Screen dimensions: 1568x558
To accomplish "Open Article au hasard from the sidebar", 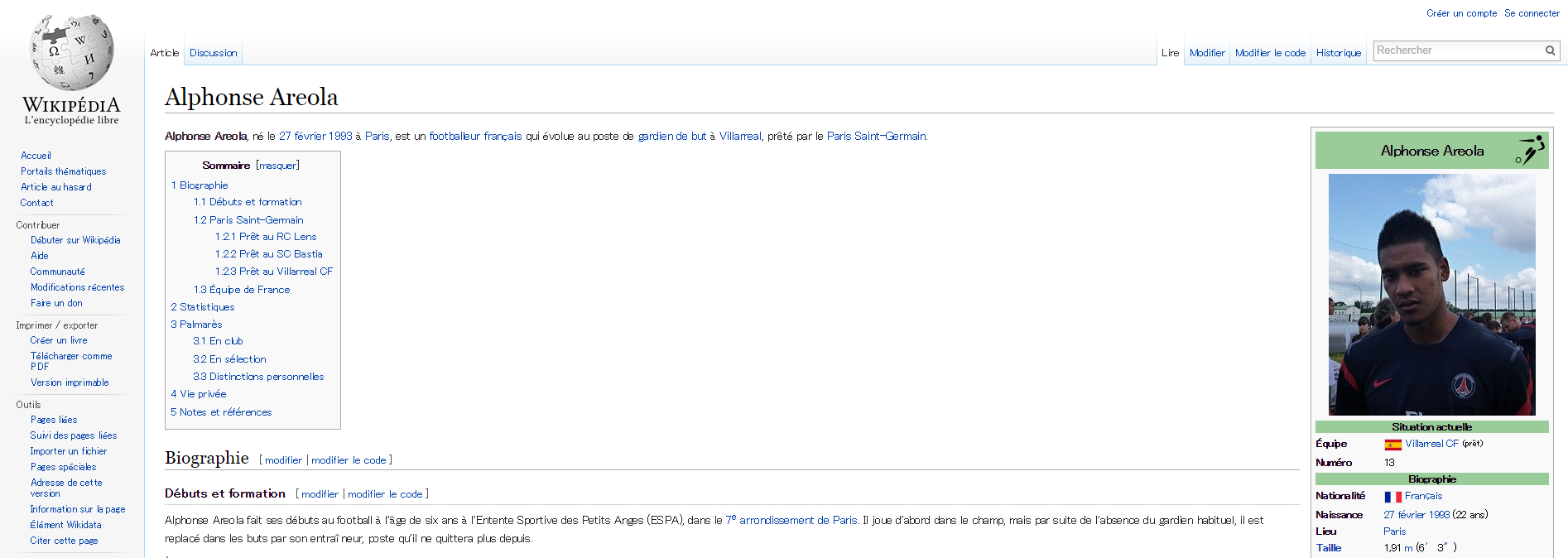I will coord(56,187).
